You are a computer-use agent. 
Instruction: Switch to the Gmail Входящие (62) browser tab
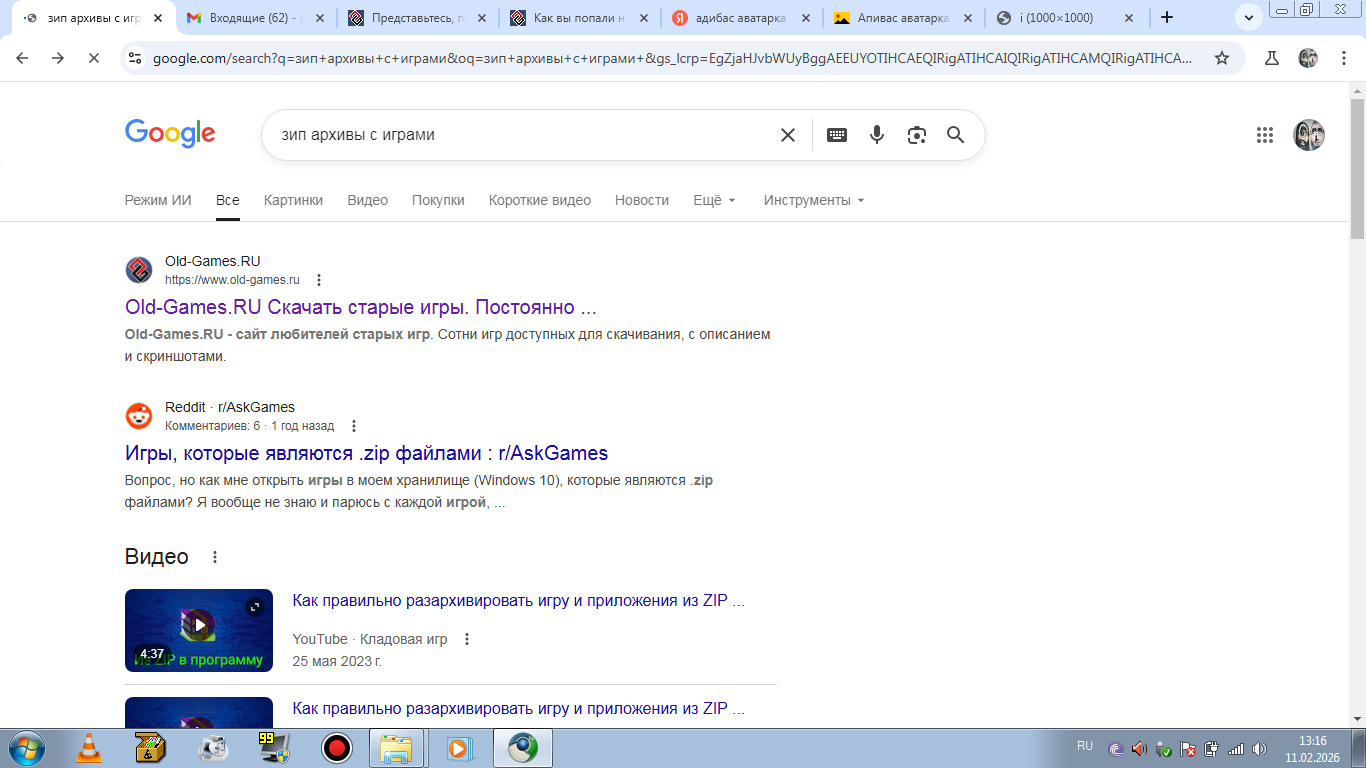tap(254, 18)
